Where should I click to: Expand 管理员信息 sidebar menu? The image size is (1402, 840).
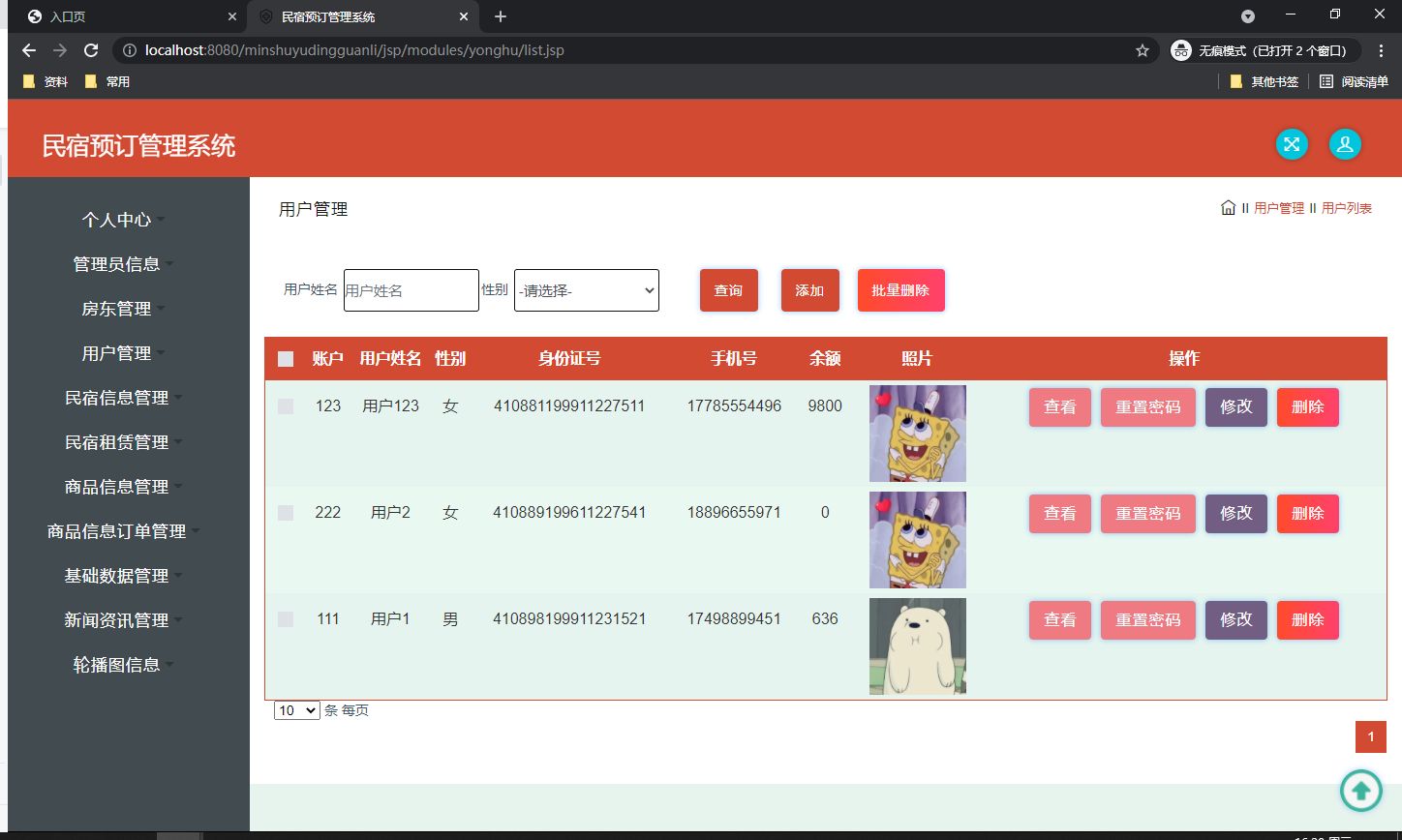click(123, 264)
